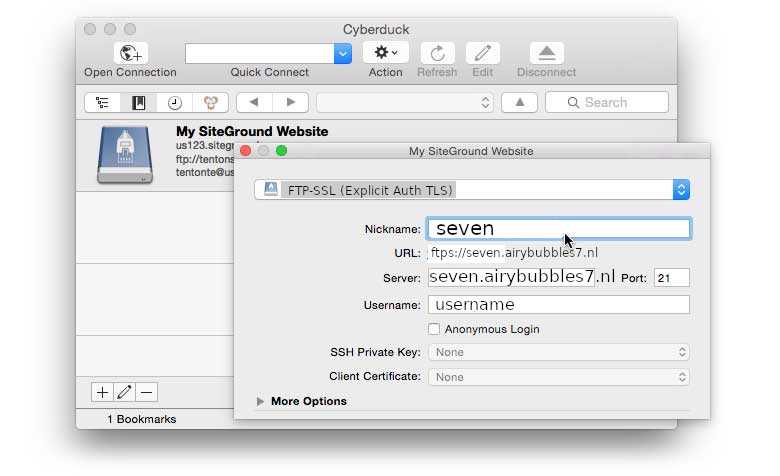Select the My SiteGround Website drive icon
The image size is (780, 476).
pyautogui.click(x=125, y=155)
